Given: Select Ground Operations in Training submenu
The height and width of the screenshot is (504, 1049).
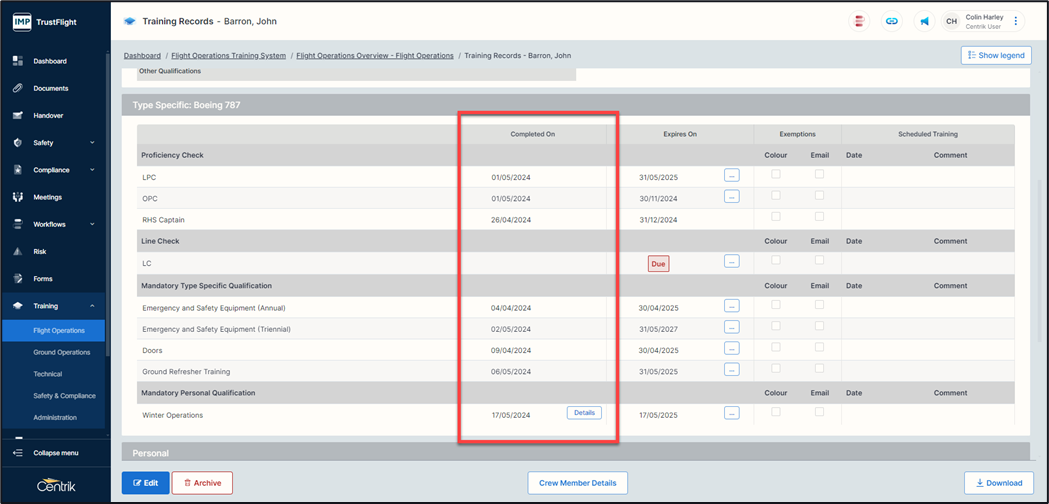Looking at the screenshot, I should [61, 352].
